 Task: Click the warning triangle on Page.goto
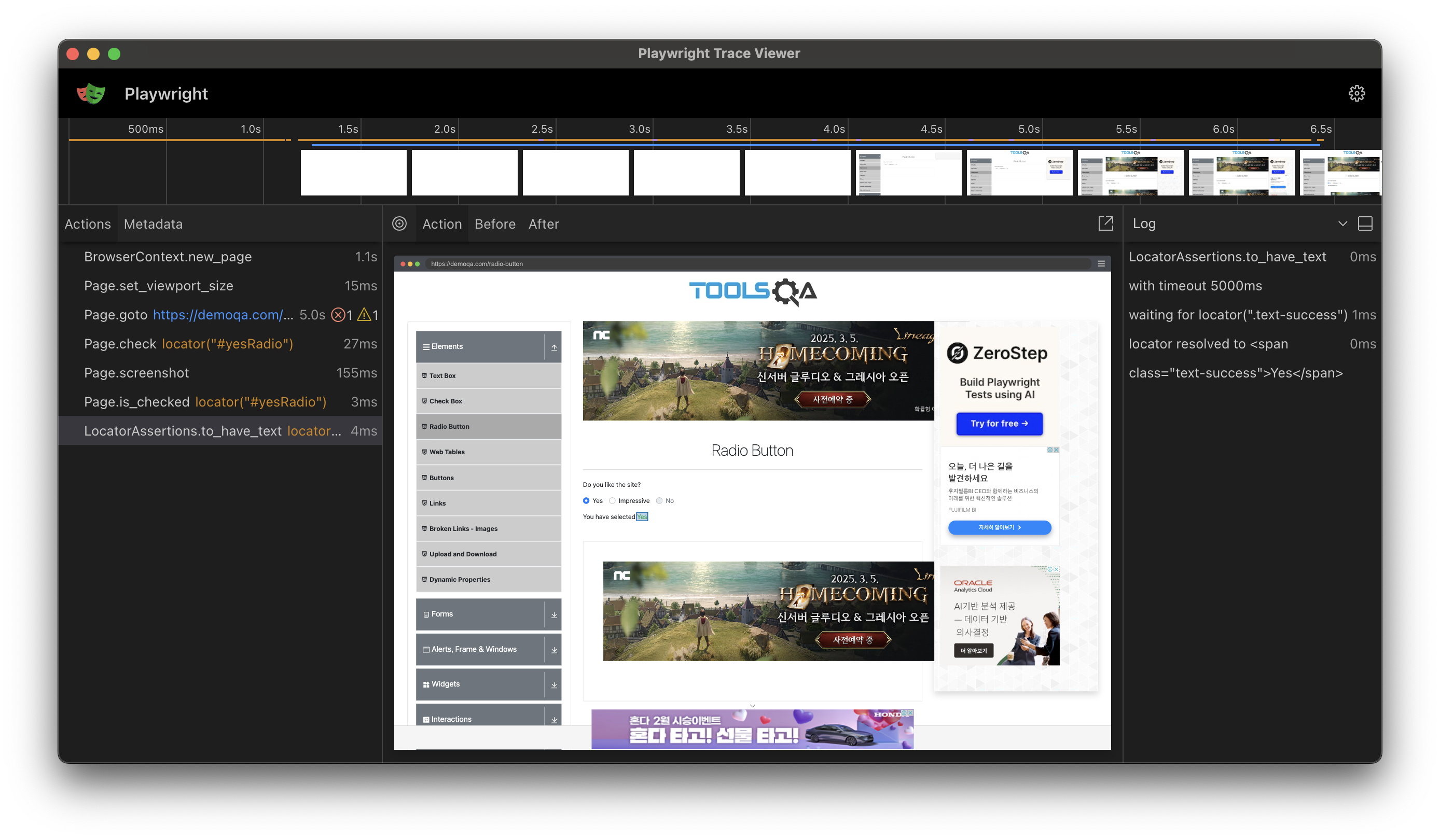click(364, 315)
